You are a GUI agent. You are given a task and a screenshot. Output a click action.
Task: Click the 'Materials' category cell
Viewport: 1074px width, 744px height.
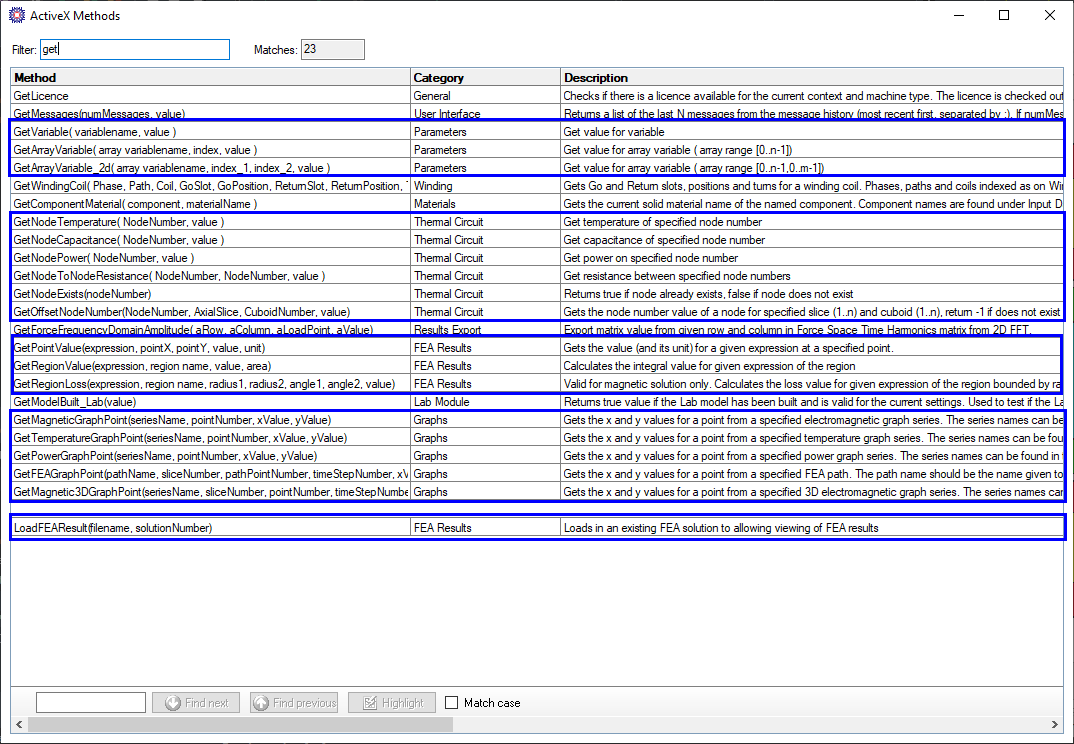click(486, 203)
